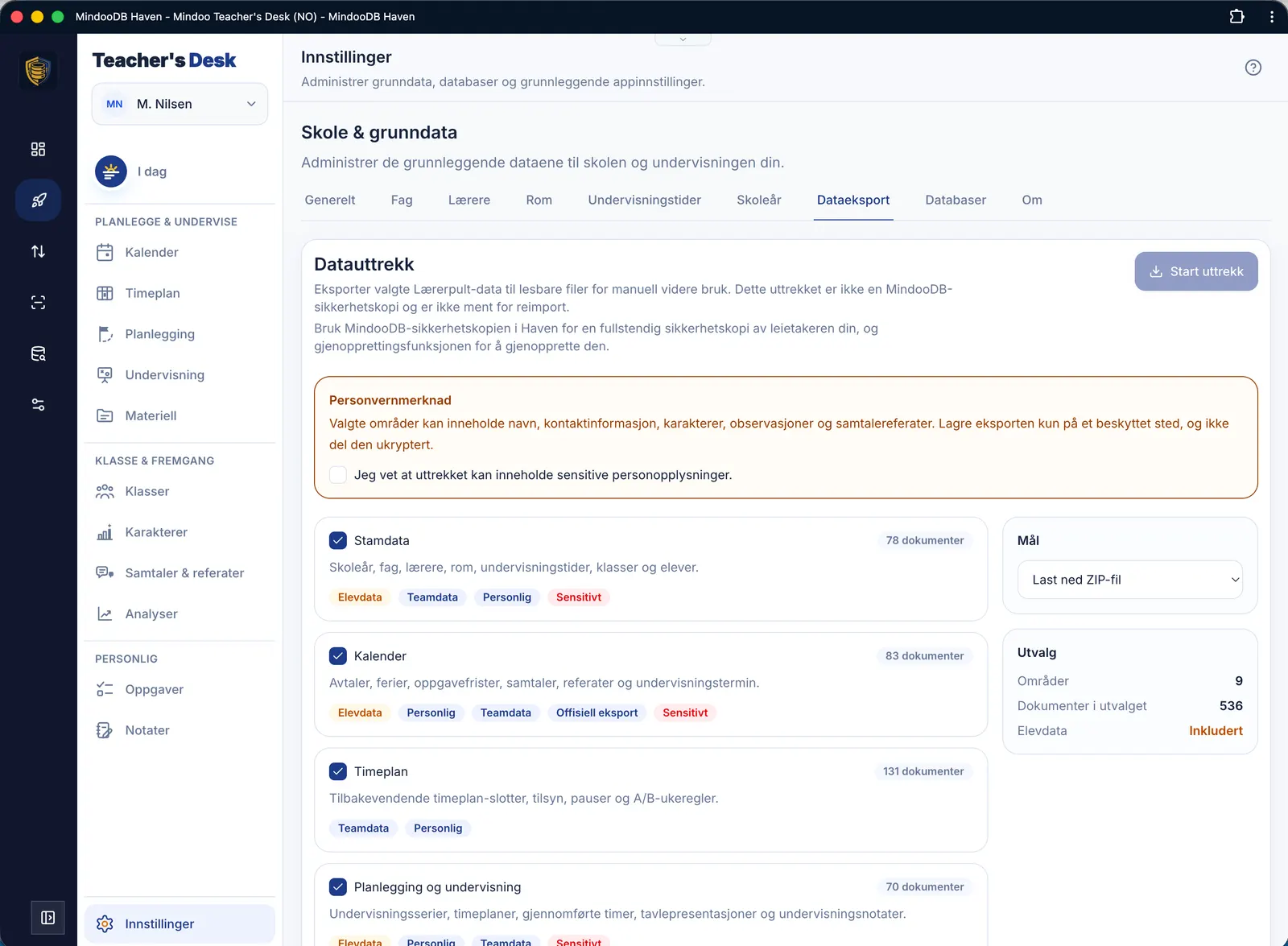Click the Analyser line chart icon
Image resolution: width=1288 pixels, height=946 pixels.
(105, 613)
